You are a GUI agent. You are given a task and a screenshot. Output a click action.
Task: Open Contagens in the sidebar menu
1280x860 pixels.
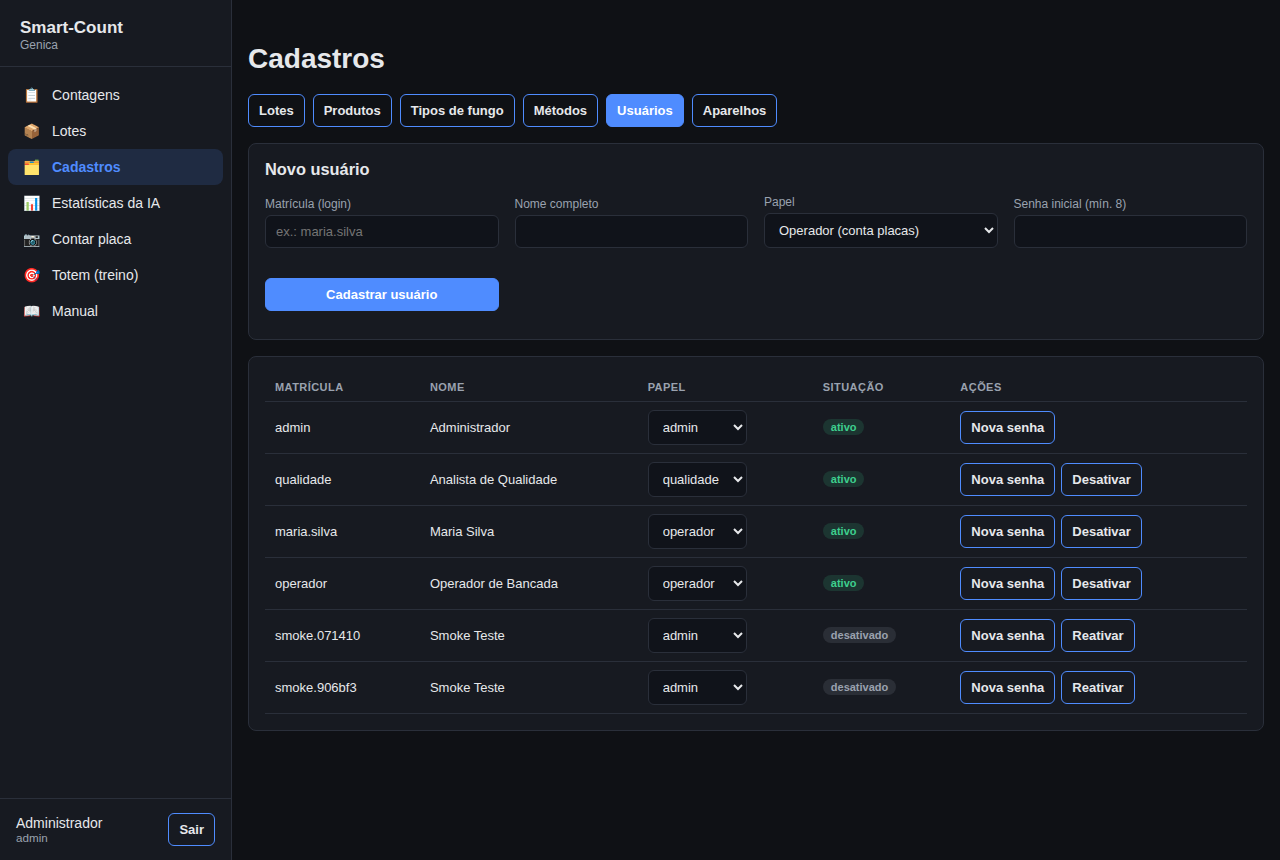(x=115, y=95)
